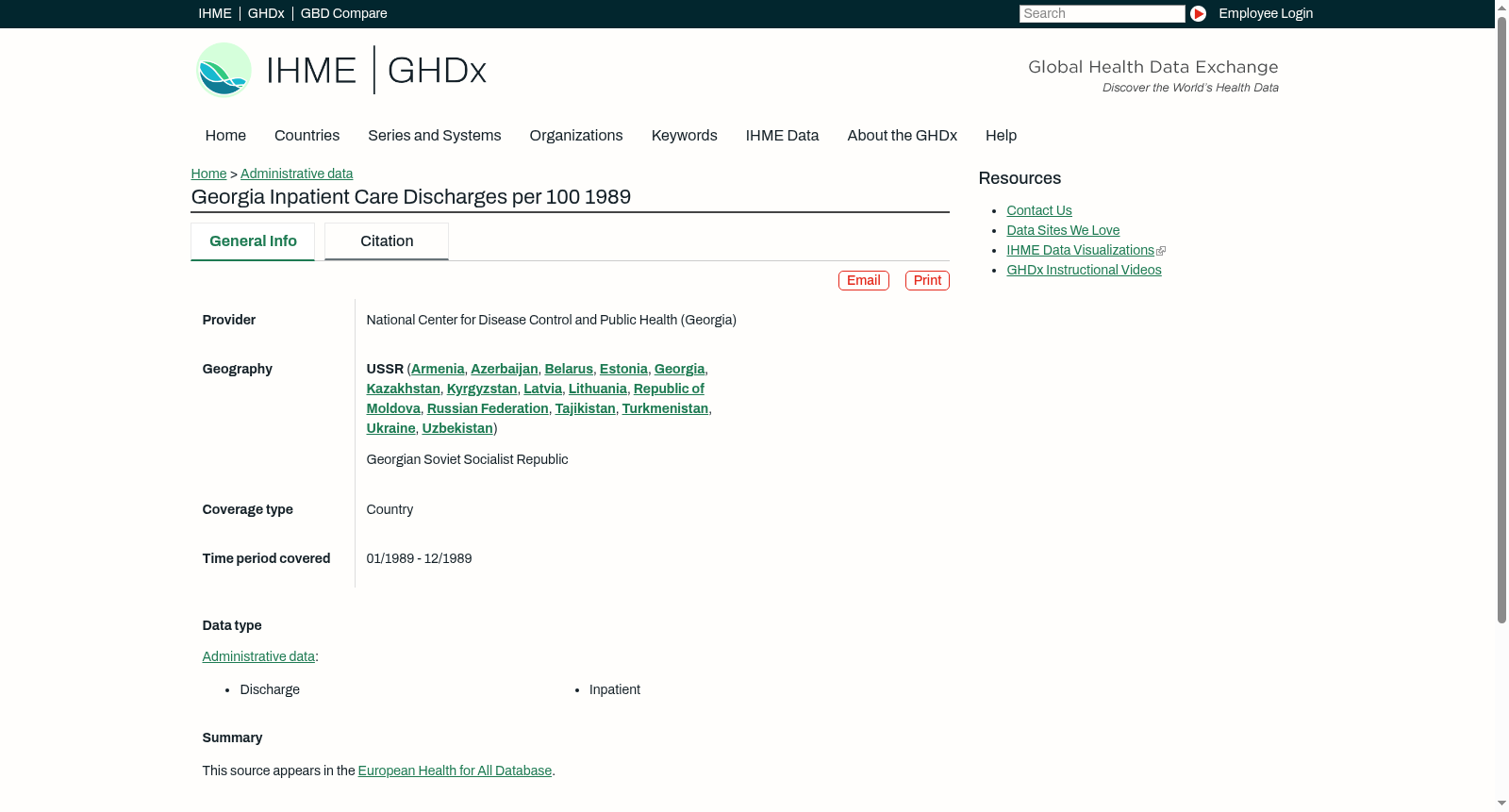Viewport: 1509px width, 812px height.
Task: Click the GHDx wordmark in the header
Action: pyautogui.click(x=437, y=71)
